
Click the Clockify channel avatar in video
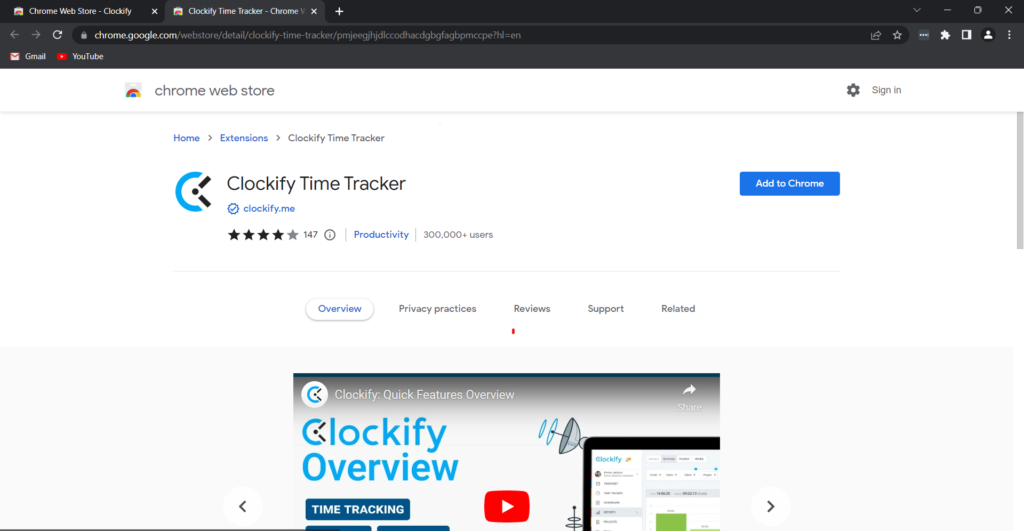point(315,394)
